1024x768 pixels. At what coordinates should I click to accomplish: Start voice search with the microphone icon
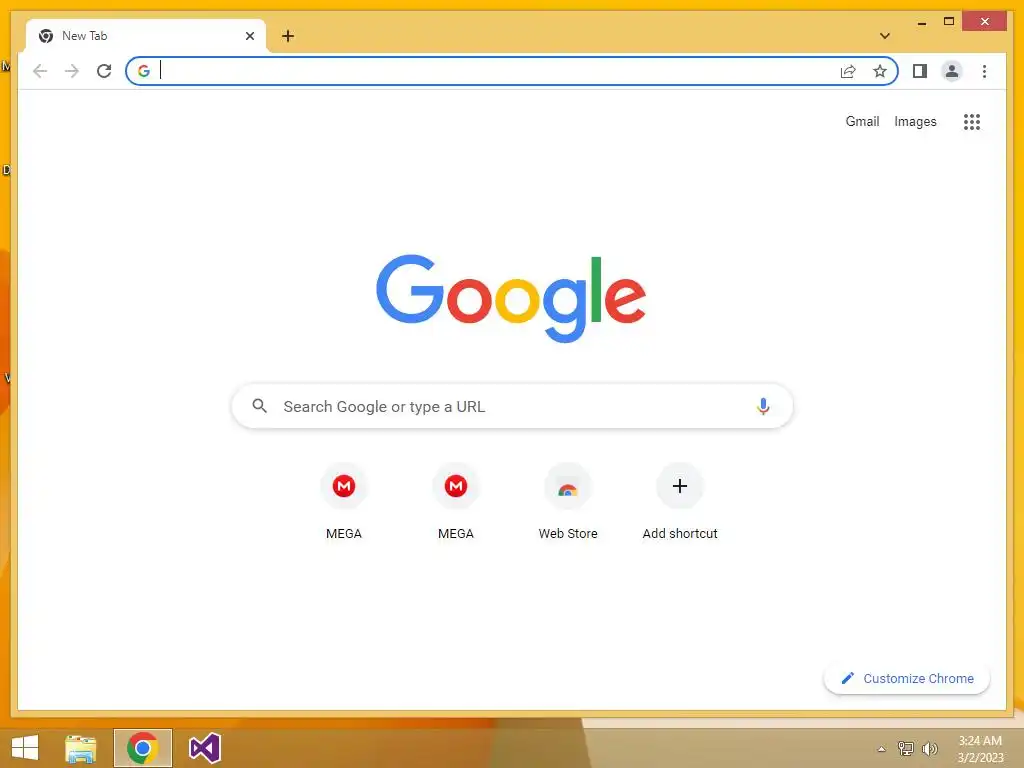[x=763, y=406]
